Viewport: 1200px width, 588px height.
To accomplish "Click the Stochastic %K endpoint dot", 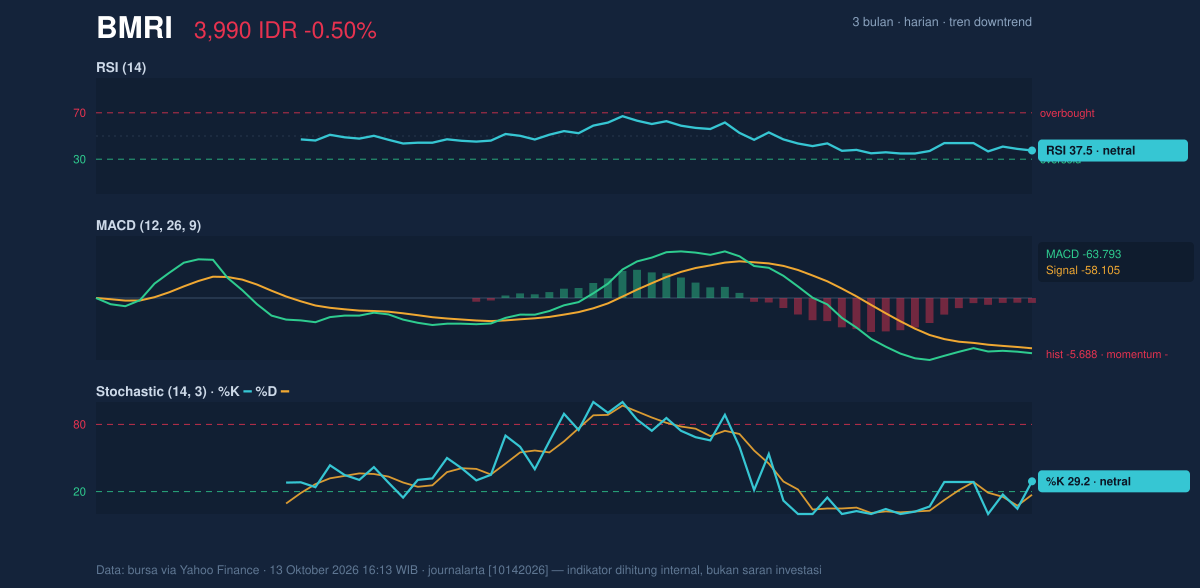I will point(1032,482).
